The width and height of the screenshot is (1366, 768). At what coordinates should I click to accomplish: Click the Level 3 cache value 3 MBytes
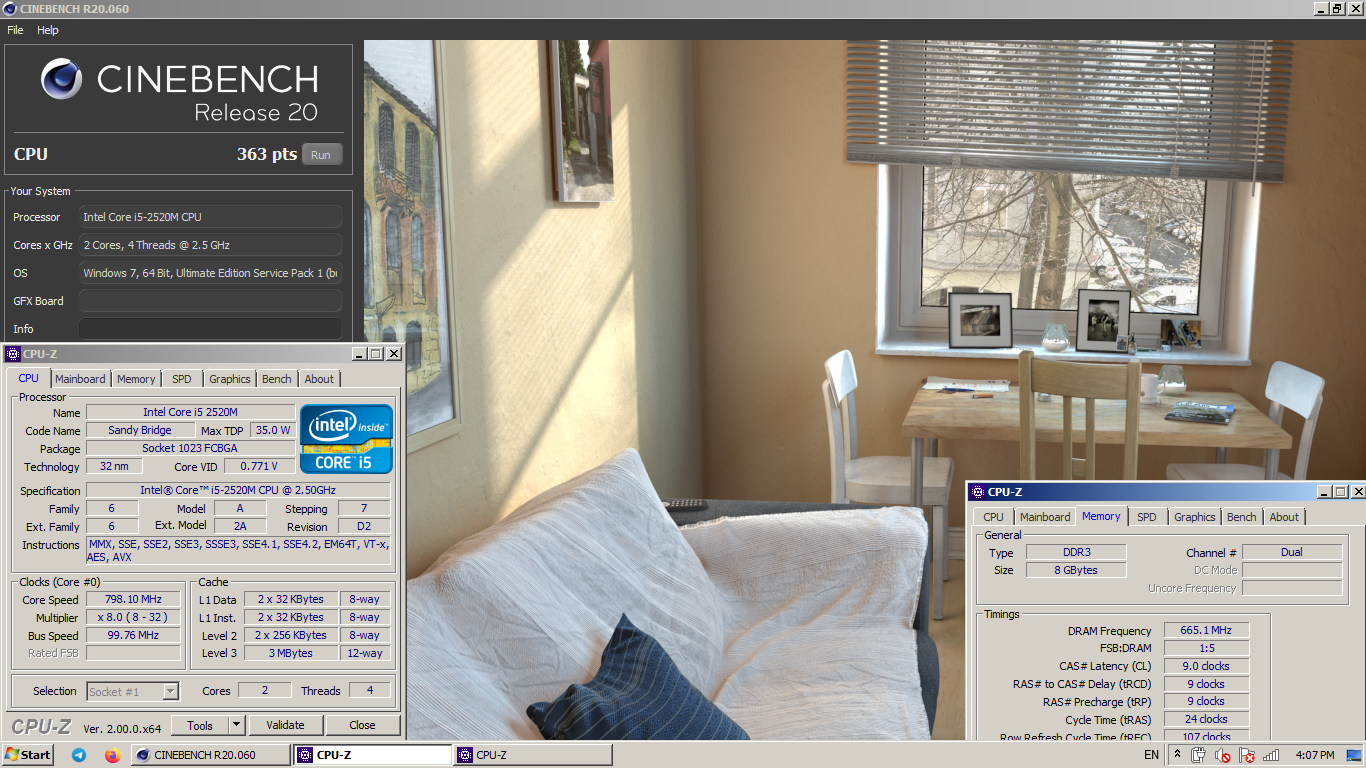pos(291,653)
